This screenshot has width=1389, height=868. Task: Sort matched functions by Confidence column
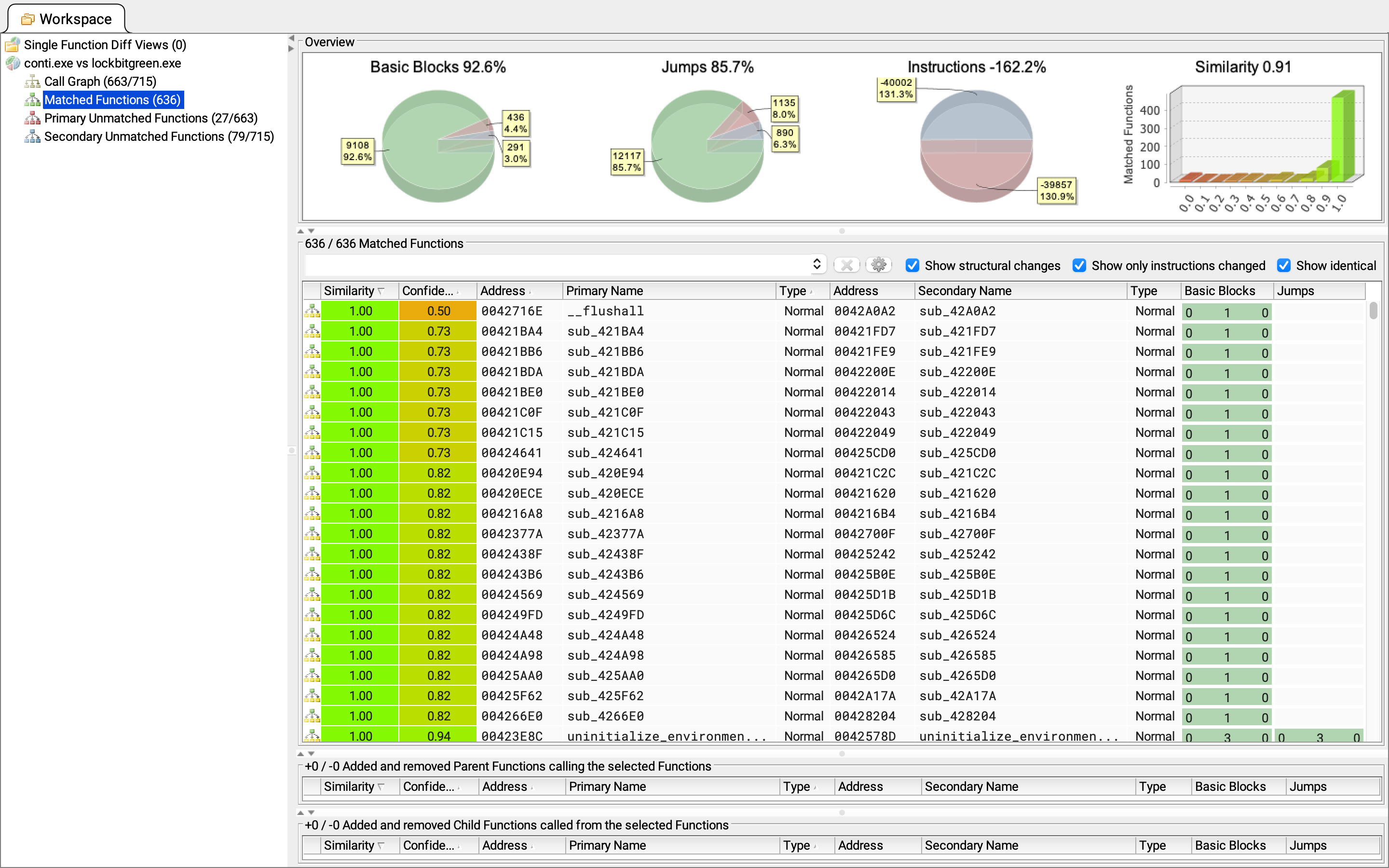tap(437, 290)
